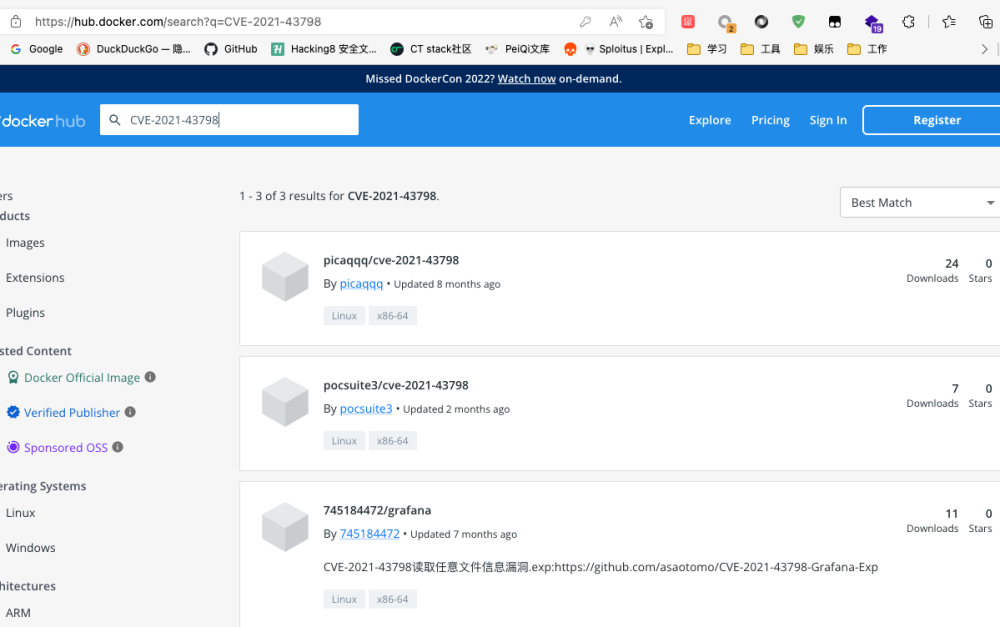Focus the Docker Hub search field

pos(229,120)
